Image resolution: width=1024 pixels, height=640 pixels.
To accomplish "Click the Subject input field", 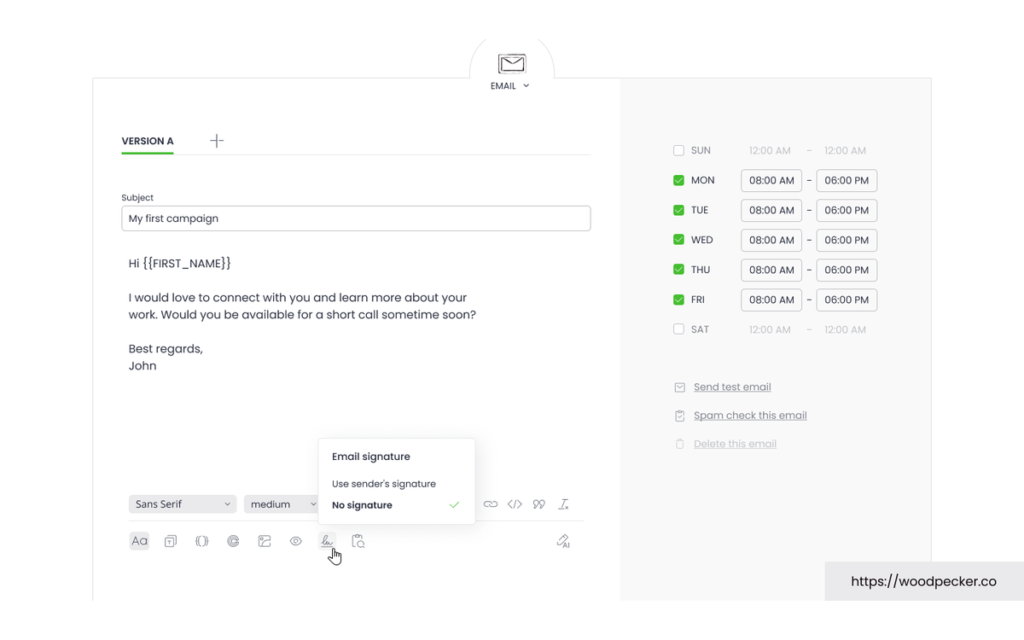I will (x=356, y=218).
